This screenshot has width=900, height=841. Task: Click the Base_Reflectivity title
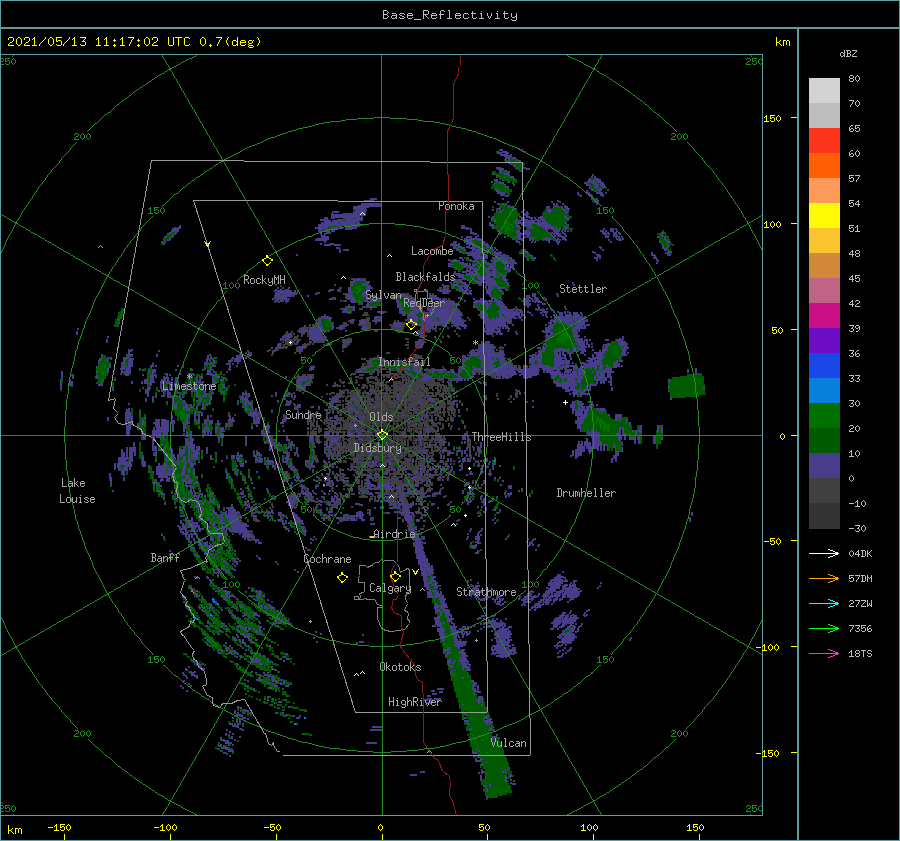pos(450,15)
